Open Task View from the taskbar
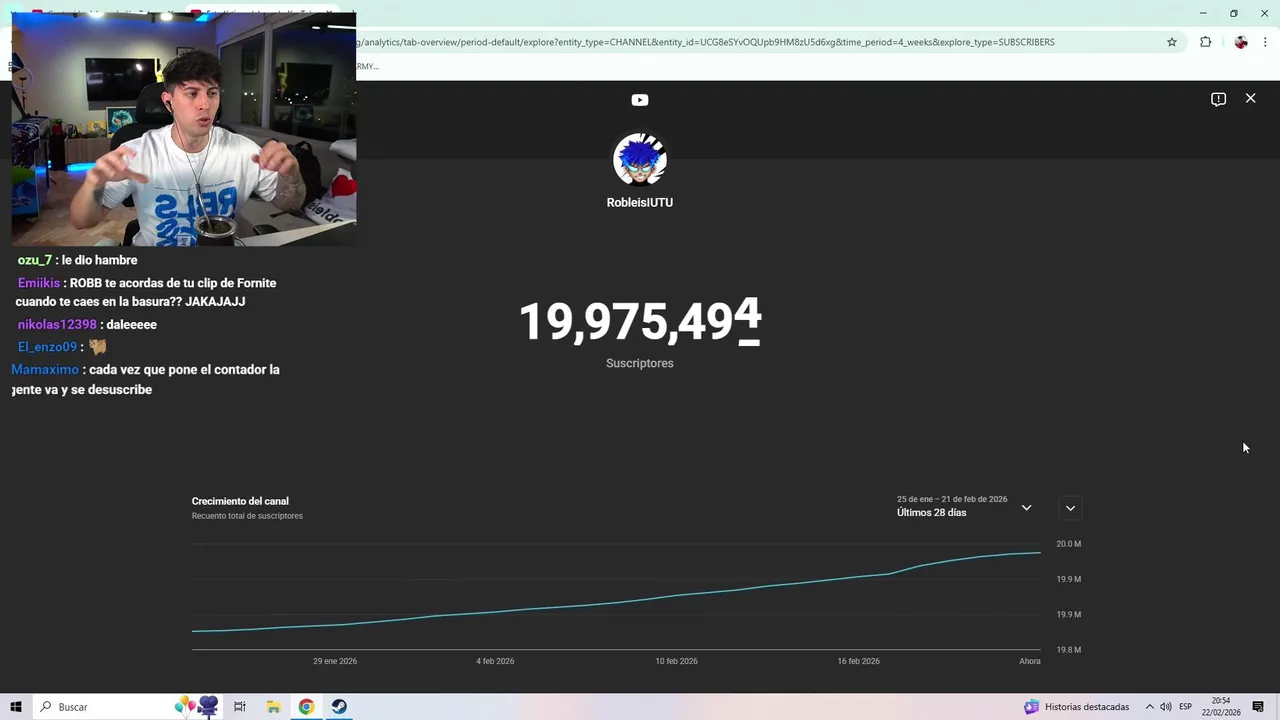This screenshot has height=720, width=1280. pos(240,707)
